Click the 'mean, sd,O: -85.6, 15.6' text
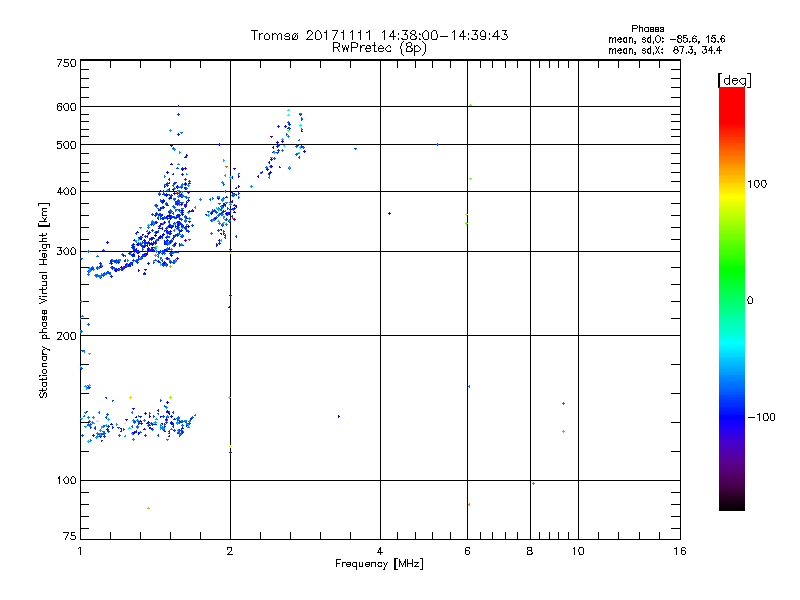The height and width of the screenshot is (600, 800). point(666,39)
